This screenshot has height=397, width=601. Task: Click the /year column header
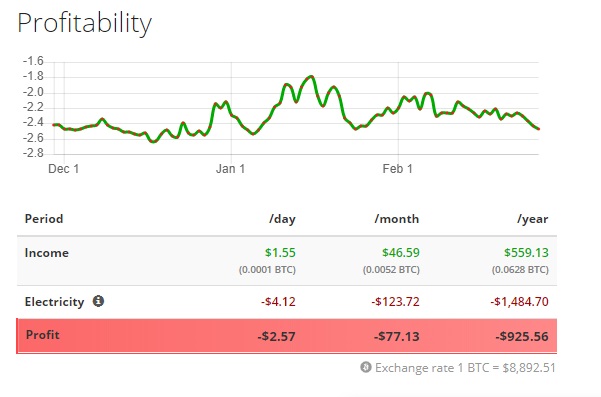click(x=532, y=219)
